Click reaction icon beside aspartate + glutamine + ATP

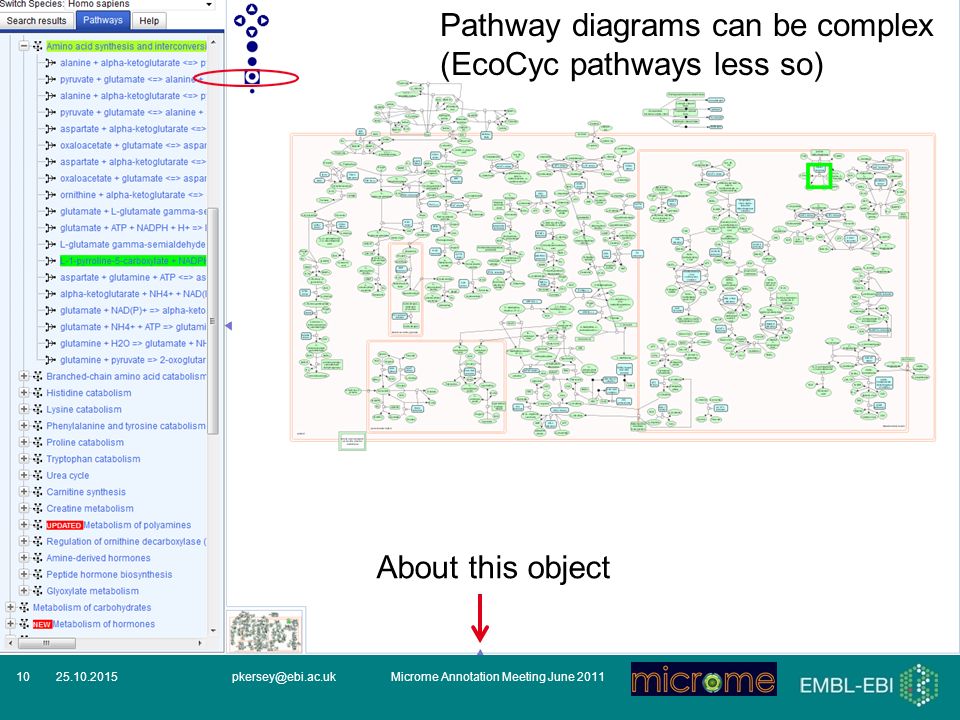51,277
